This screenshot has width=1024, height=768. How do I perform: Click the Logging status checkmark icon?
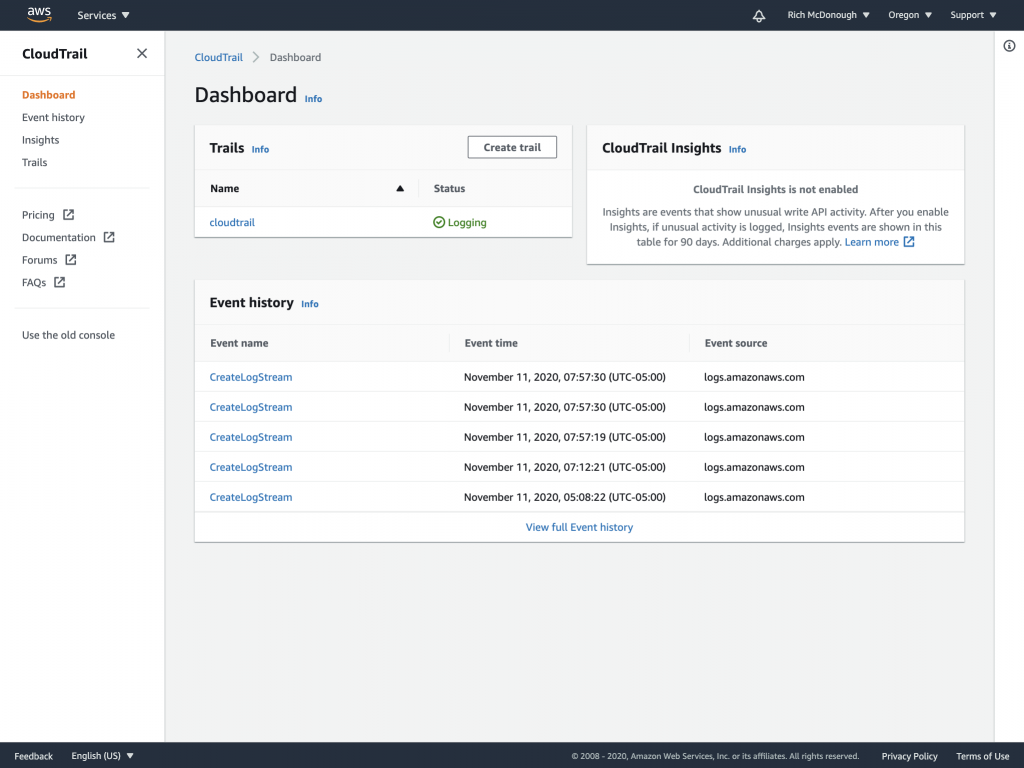coord(440,222)
